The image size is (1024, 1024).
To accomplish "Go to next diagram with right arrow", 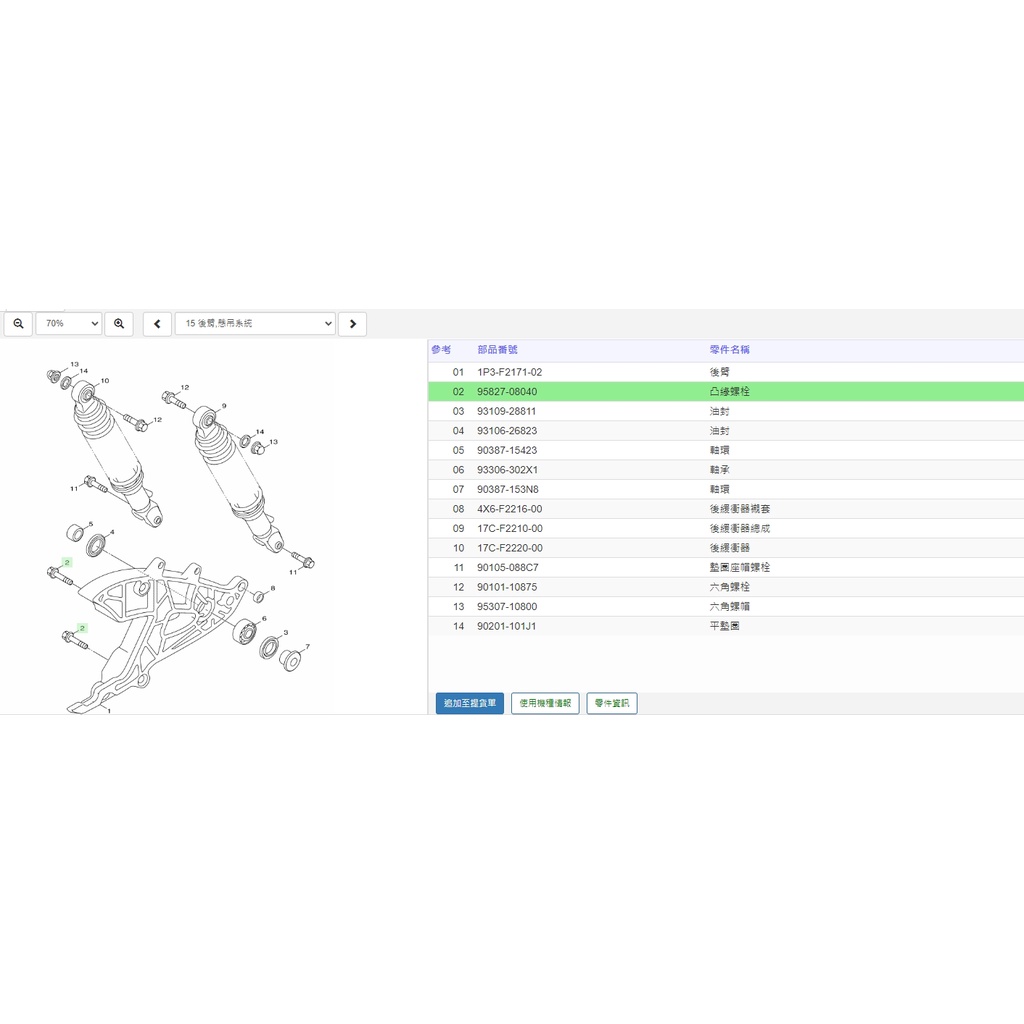I will 353,324.
